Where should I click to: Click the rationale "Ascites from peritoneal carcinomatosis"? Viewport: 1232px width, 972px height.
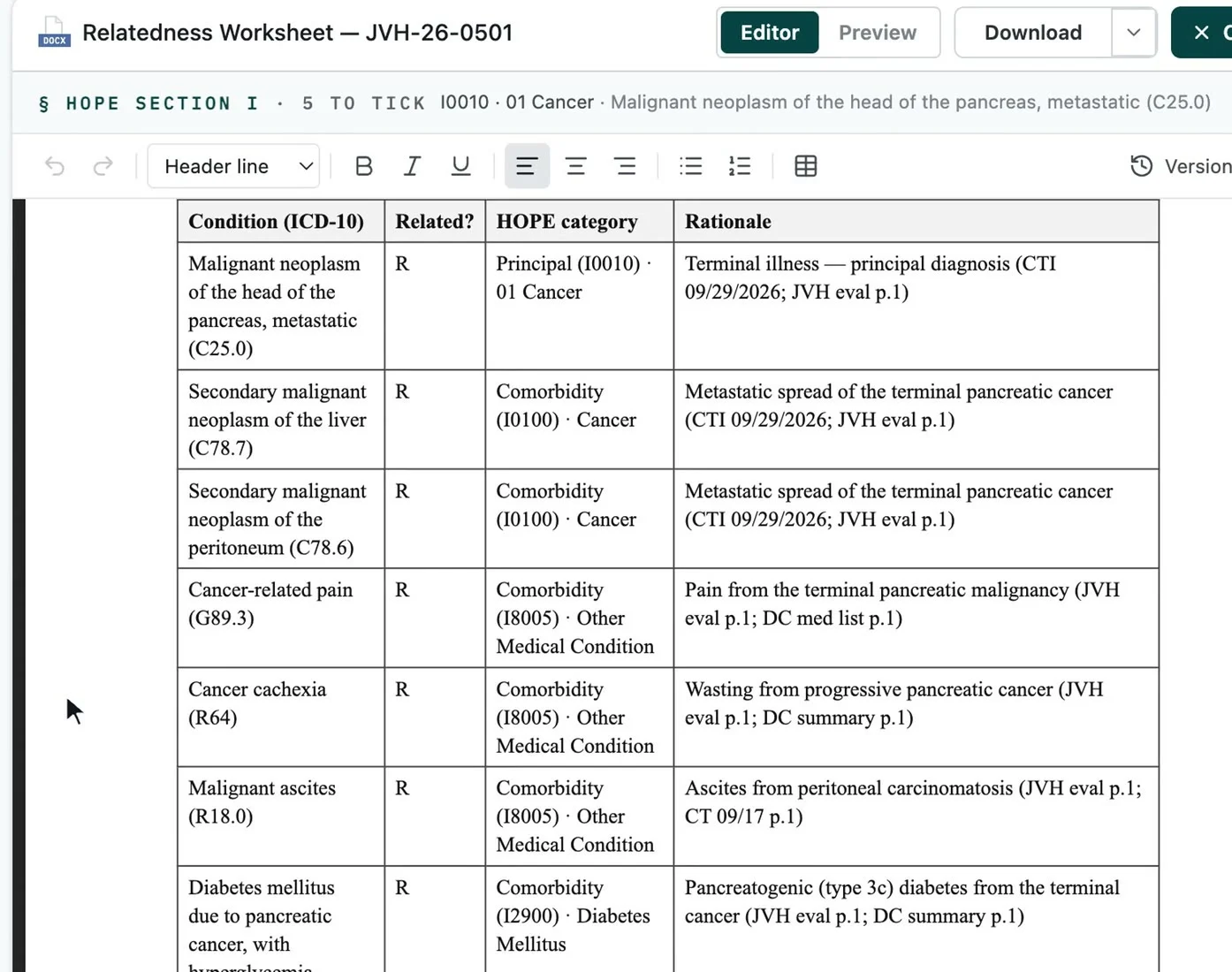(916, 816)
